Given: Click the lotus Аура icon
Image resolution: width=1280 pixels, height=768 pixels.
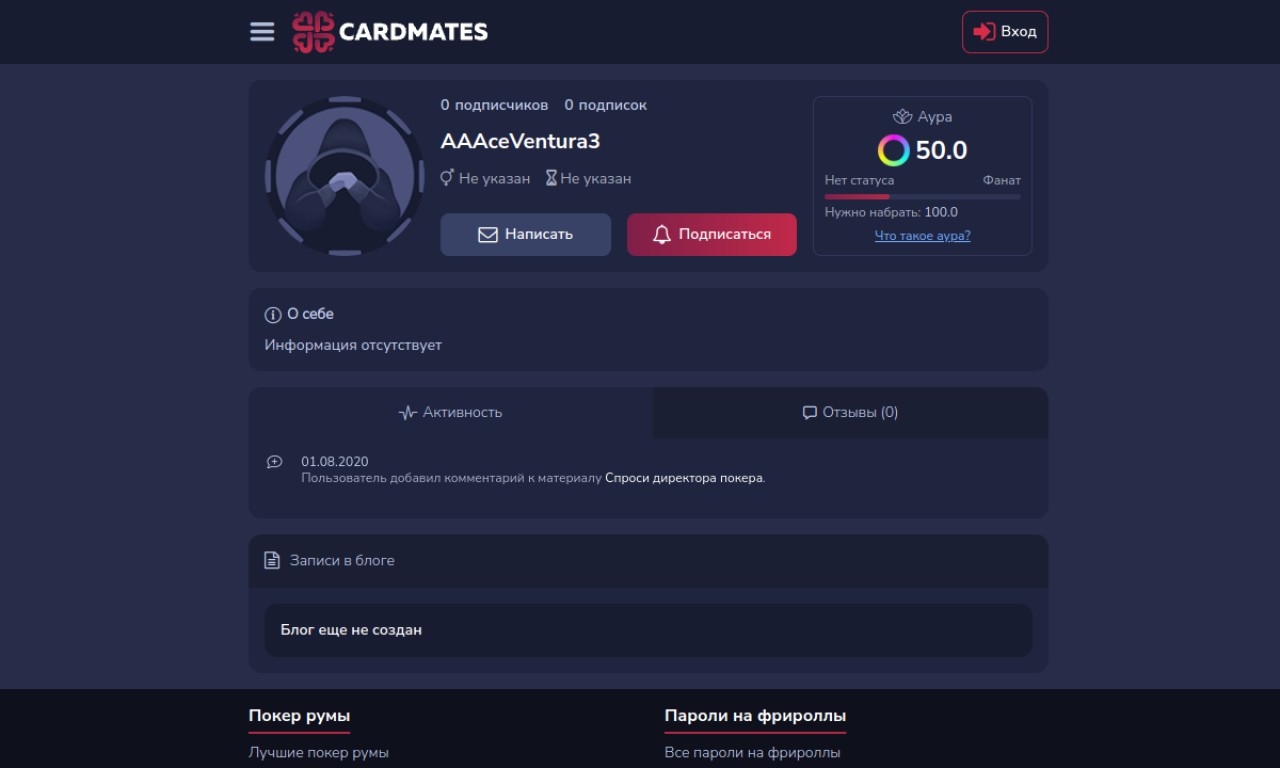Looking at the screenshot, I should point(903,117).
